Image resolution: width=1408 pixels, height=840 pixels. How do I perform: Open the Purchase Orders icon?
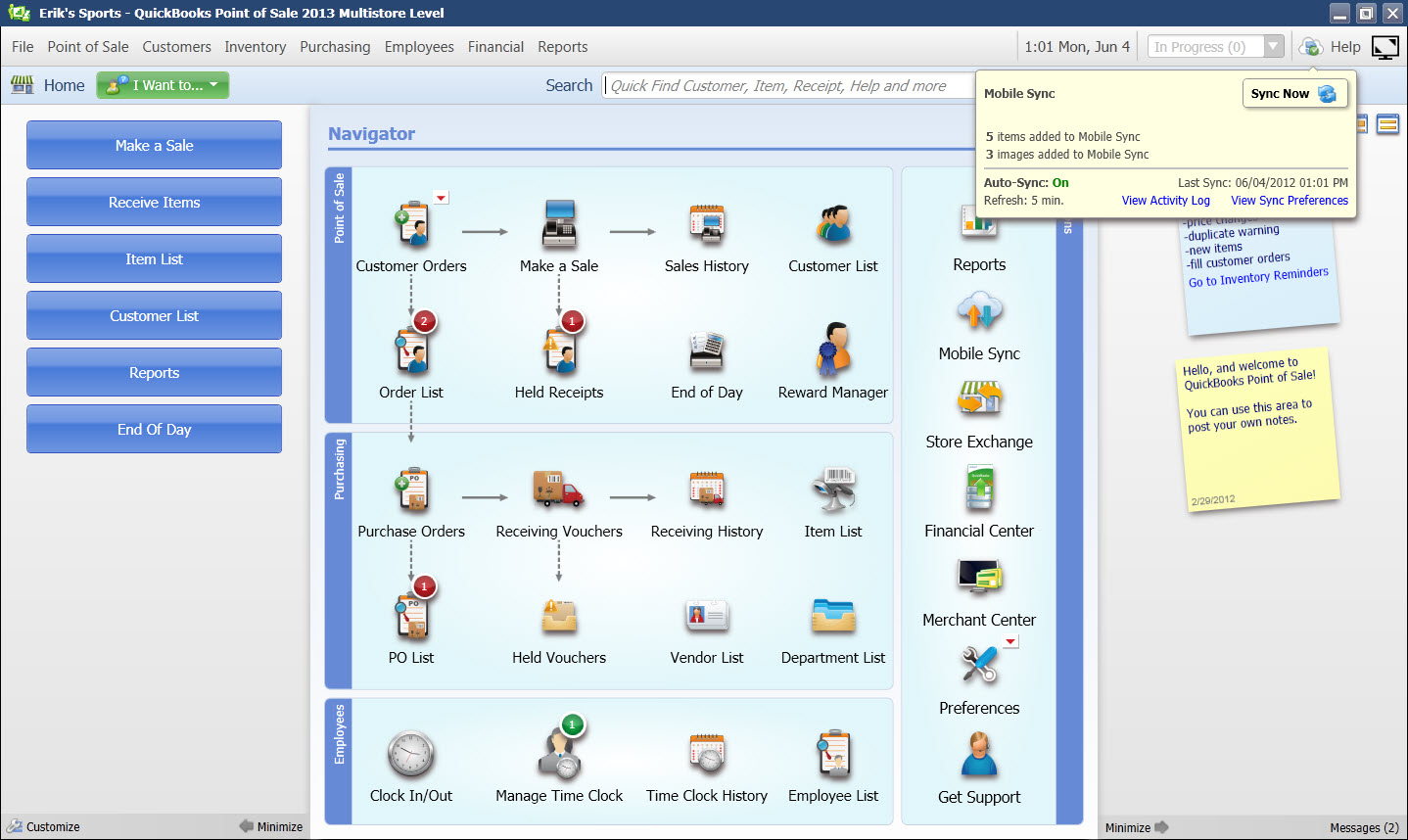tap(412, 490)
